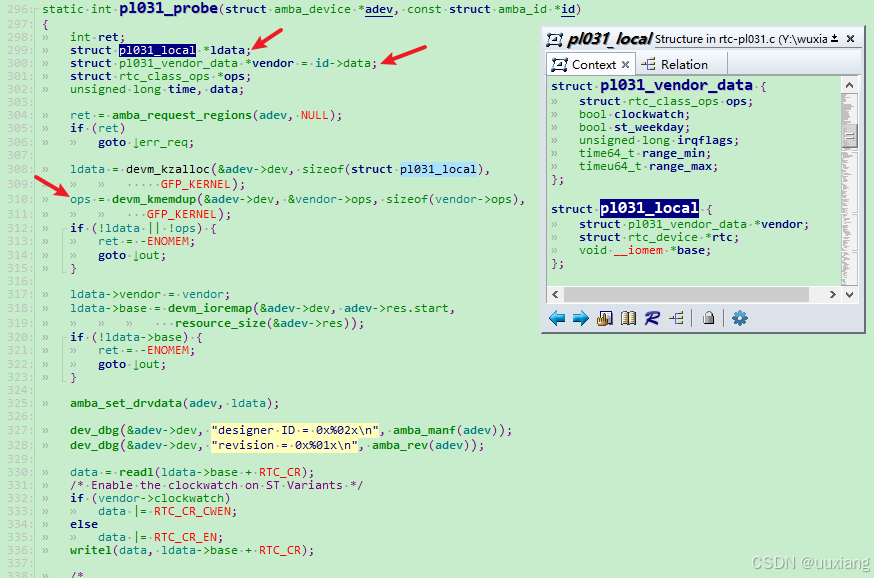The width and height of the screenshot is (874, 578).
Task: Click amba_set_drvdata on line 325
Action: 126,403
